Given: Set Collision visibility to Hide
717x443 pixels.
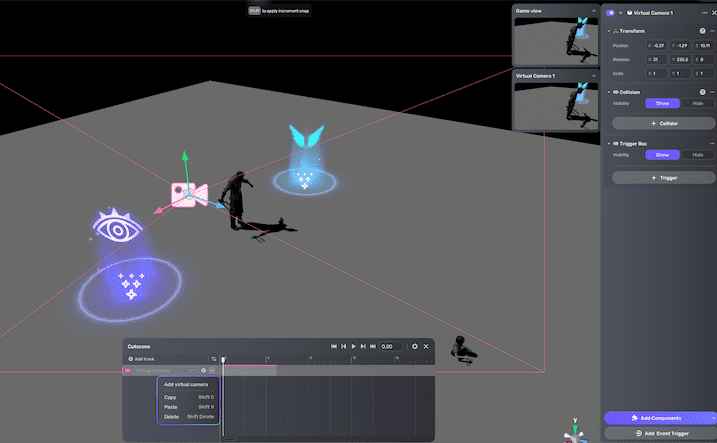Looking at the screenshot, I should click(x=697, y=103).
